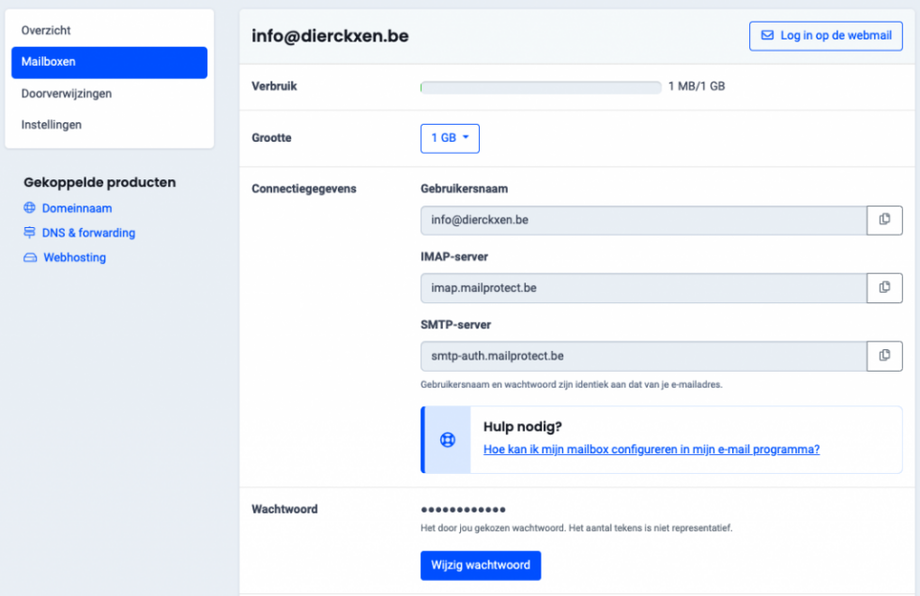920x596 pixels.
Task: Click the IMAP-server label
Action: [x=454, y=257]
